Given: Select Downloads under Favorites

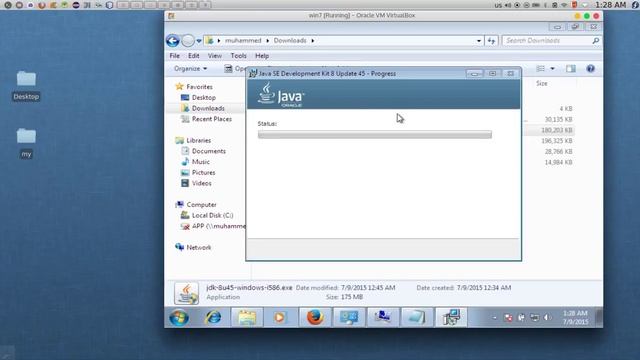Looking at the screenshot, I should pos(208,108).
